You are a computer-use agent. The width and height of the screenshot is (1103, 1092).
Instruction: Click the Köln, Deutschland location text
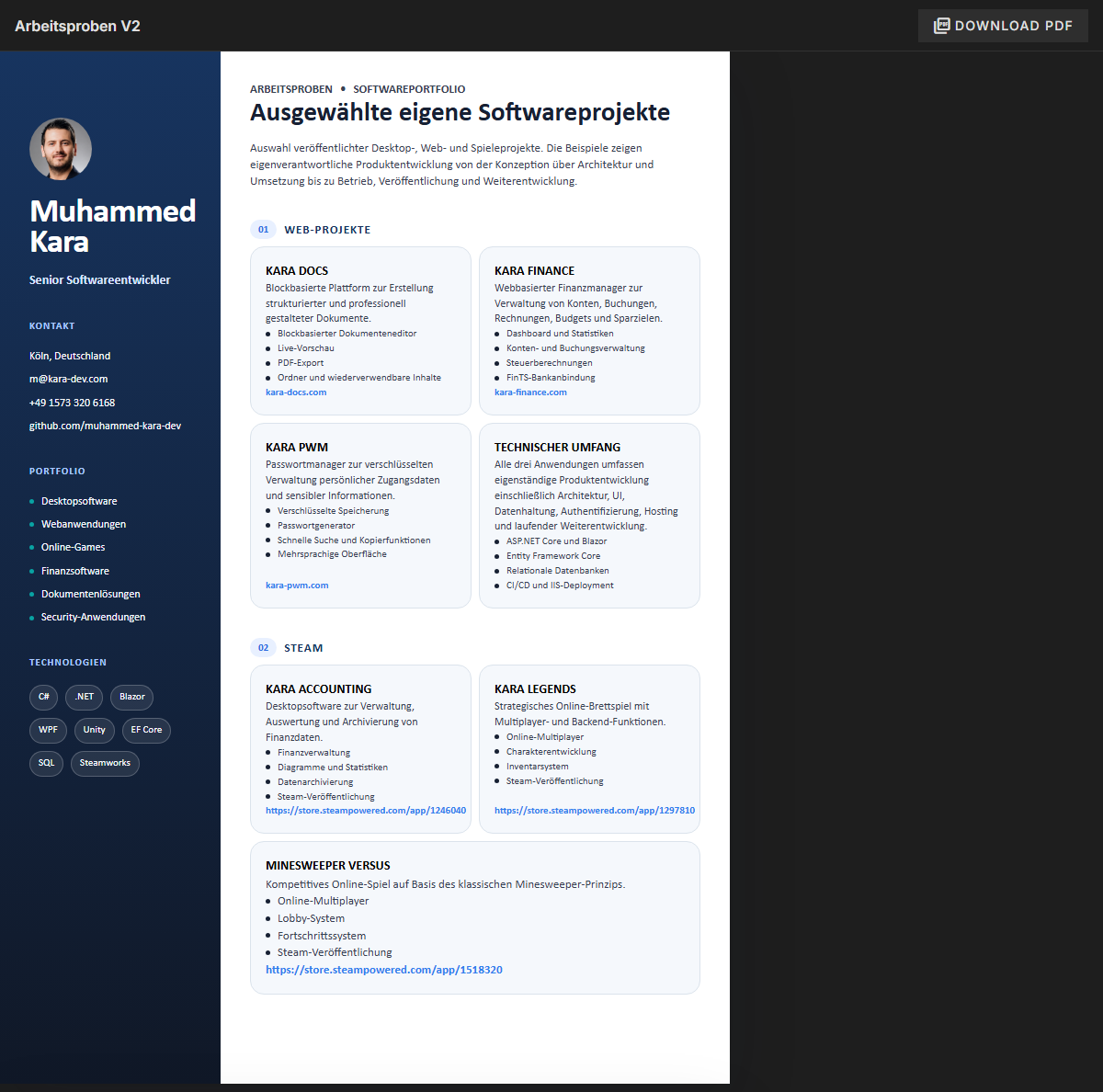(70, 356)
